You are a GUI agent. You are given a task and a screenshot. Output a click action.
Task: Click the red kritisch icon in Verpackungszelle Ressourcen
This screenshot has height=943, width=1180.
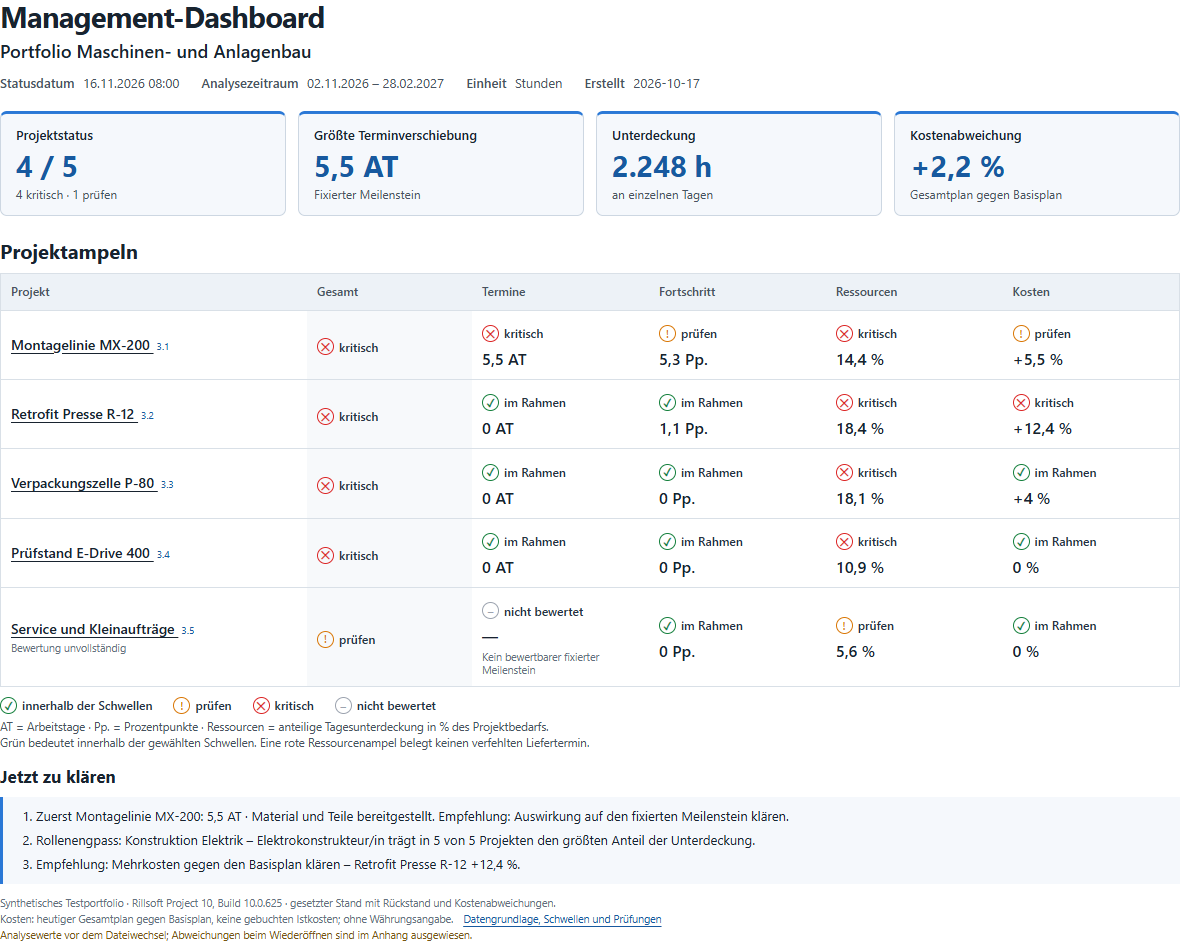point(844,472)
